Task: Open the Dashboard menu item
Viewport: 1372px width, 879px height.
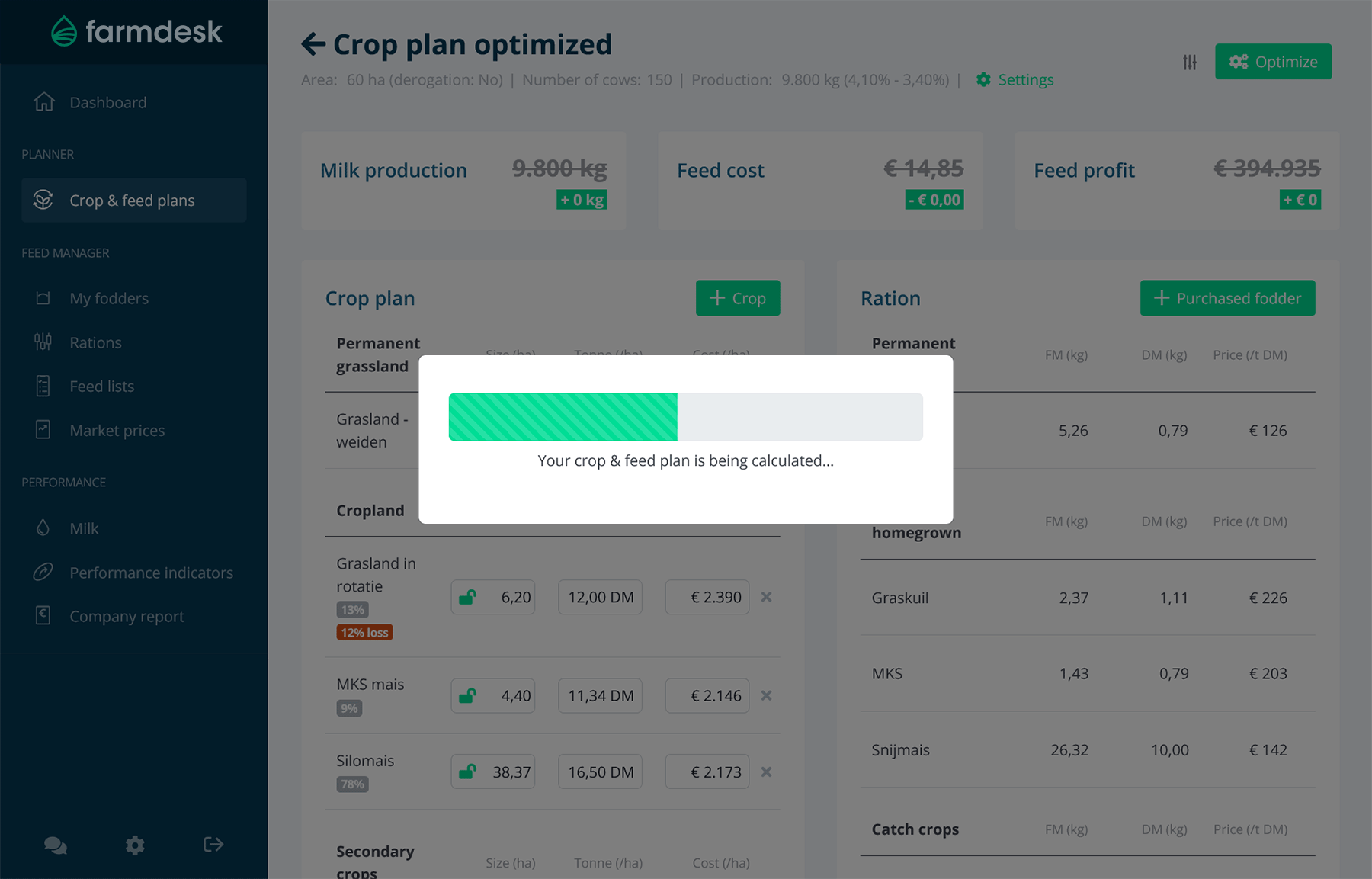Action: (107, 102)
